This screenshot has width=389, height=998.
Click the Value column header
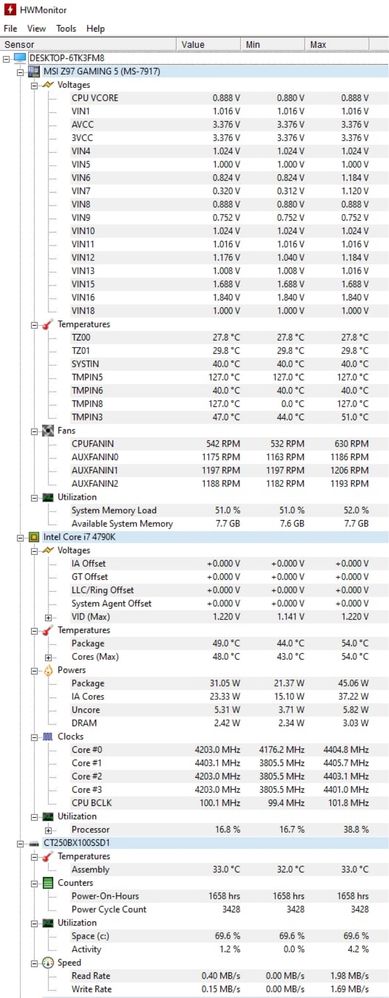coord(208,45)
